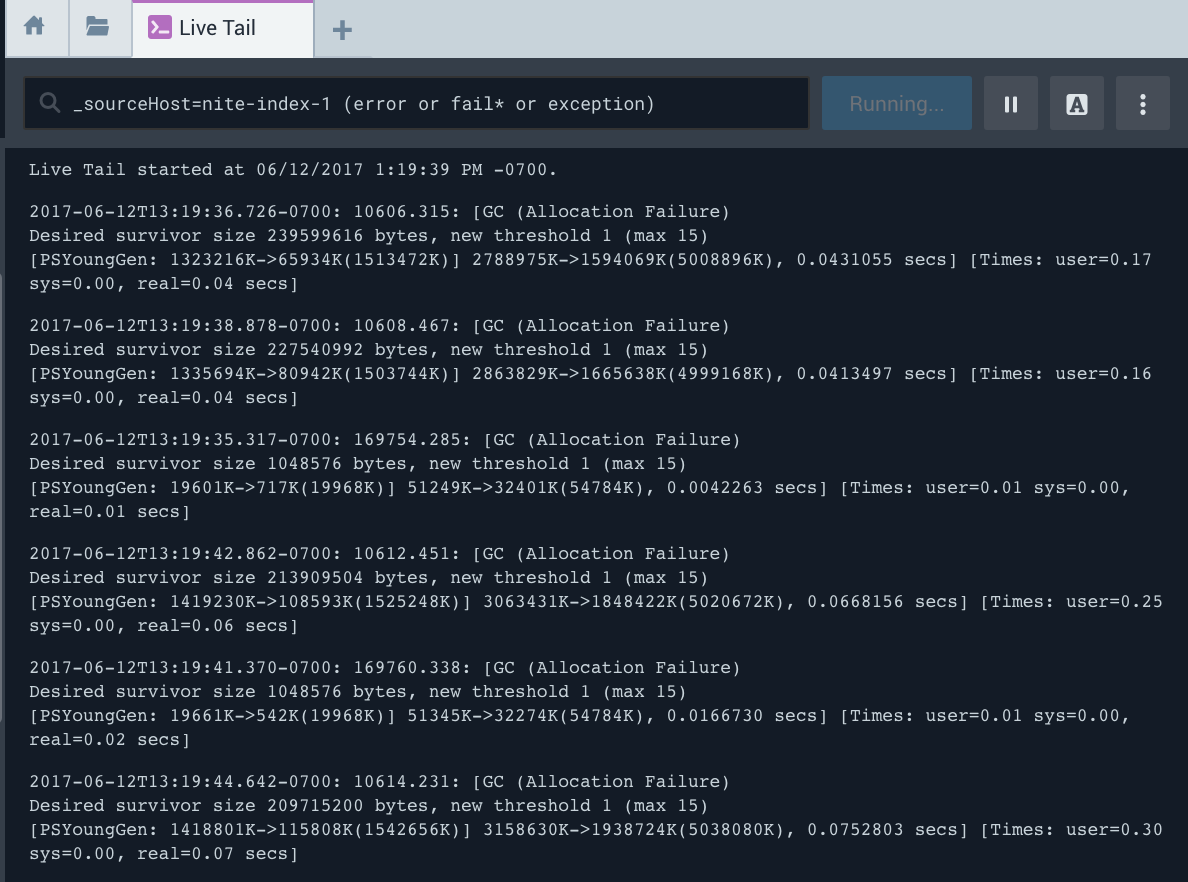The height and width of the screenshot is (882, 1188).
Task: Switch to the Live Tail tab label
Action: [x=217, y=28]
